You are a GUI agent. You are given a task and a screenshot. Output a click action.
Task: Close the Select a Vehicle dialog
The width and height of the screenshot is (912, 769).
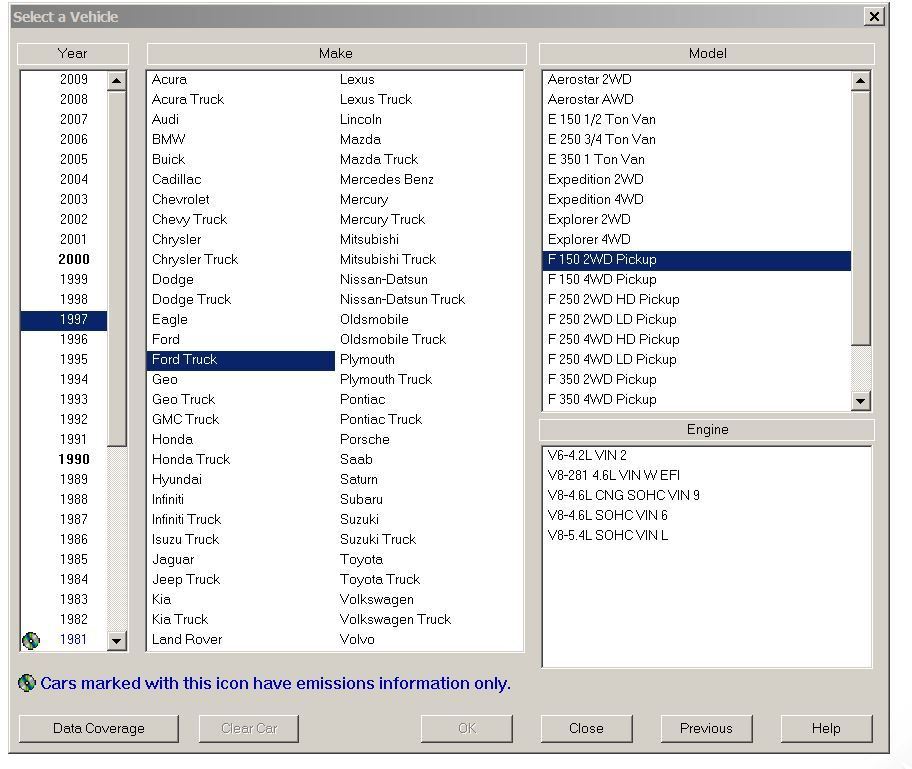[x=874, y=16]
